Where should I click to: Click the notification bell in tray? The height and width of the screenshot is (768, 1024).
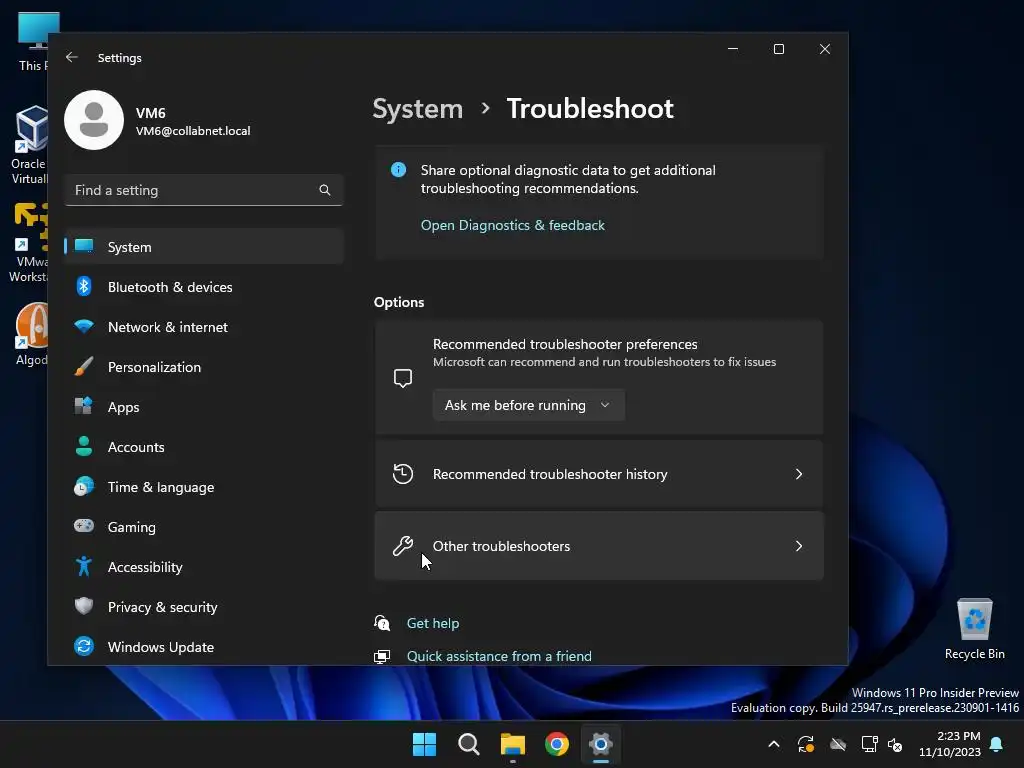(x=997, y=744)
